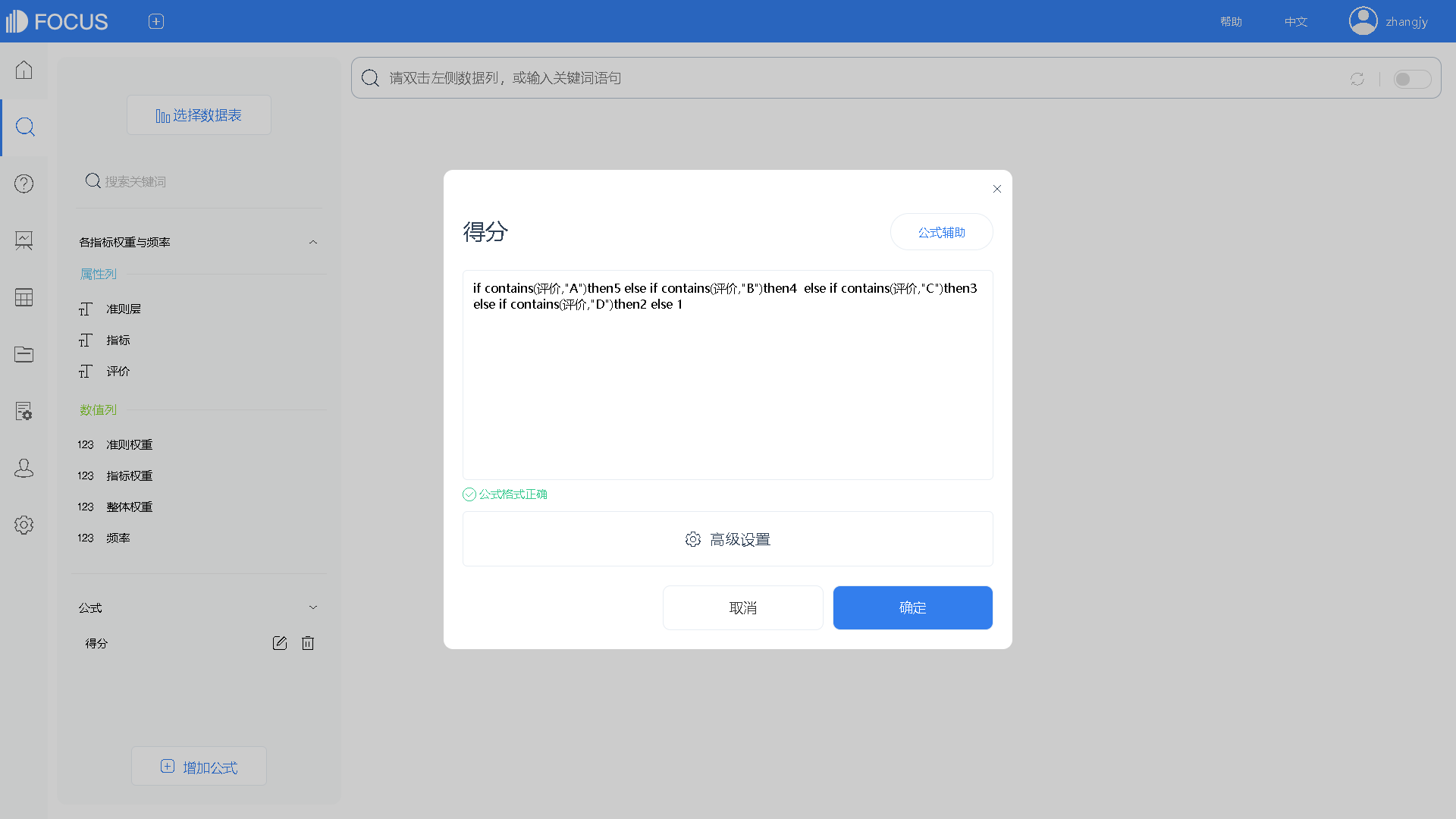Click inside the formula text editor
This screenshot has width=1456, height=819.
click(x=727, y=375)
